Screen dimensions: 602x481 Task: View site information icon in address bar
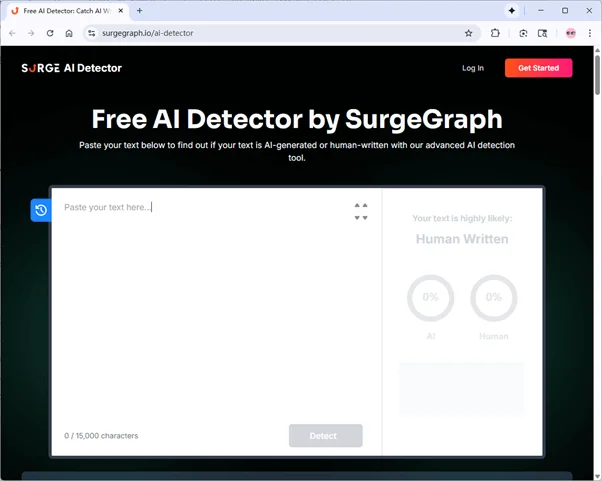91,33
